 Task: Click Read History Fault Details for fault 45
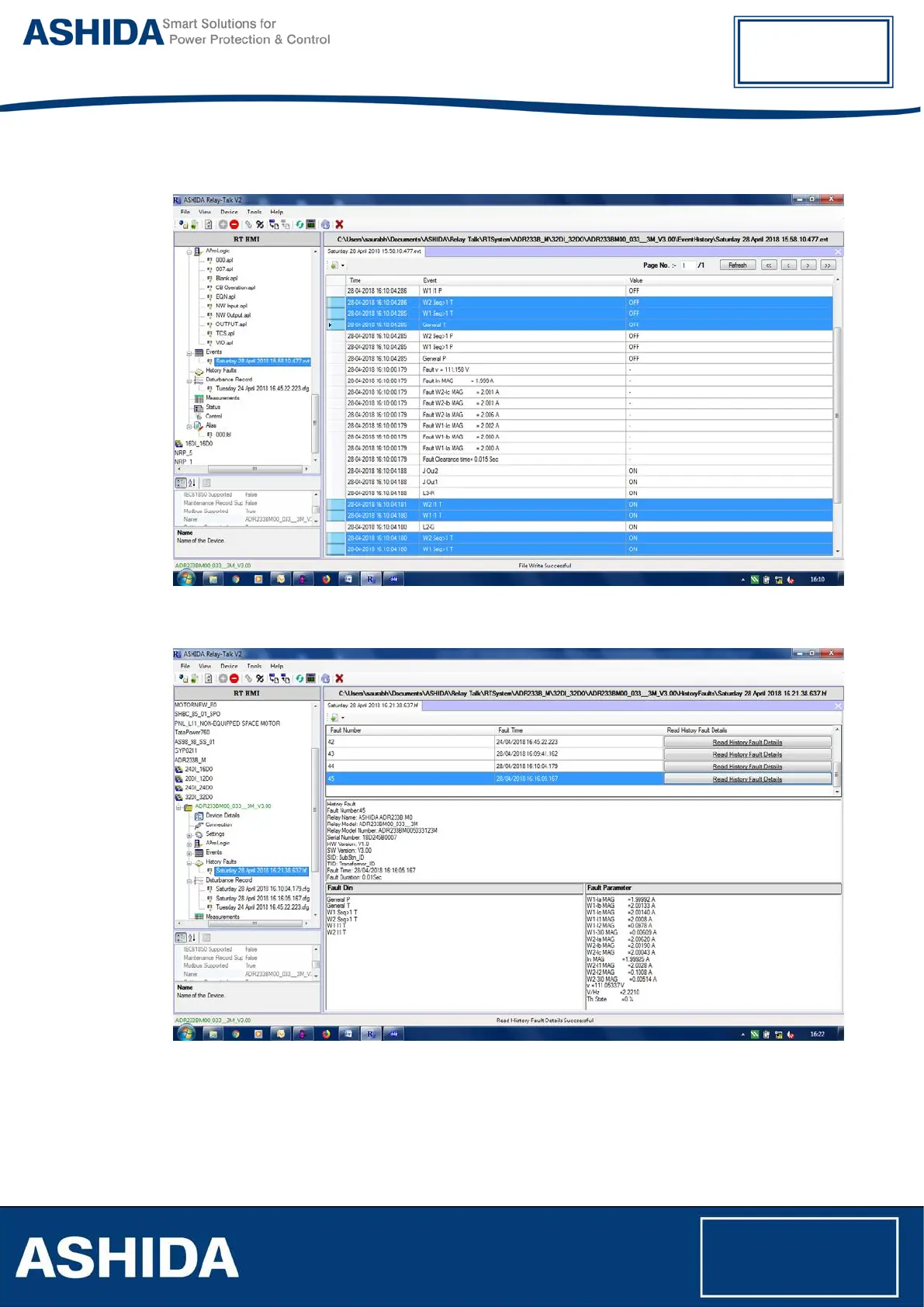point(747,778)
